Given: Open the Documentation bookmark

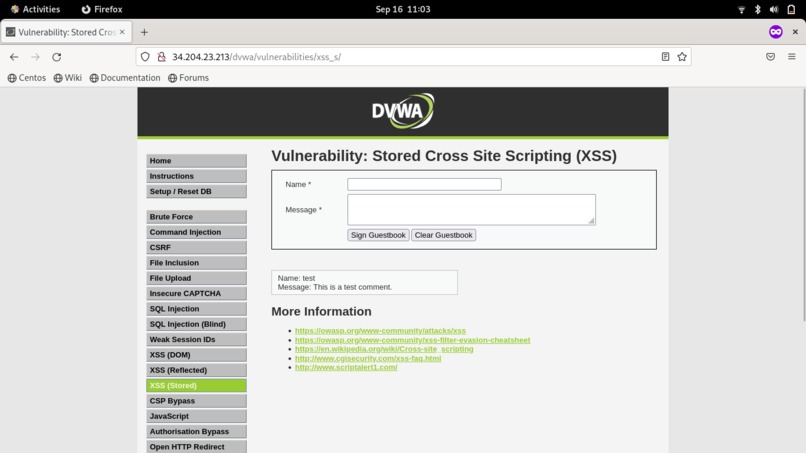Looking at the screenshot, I should 125,78.
